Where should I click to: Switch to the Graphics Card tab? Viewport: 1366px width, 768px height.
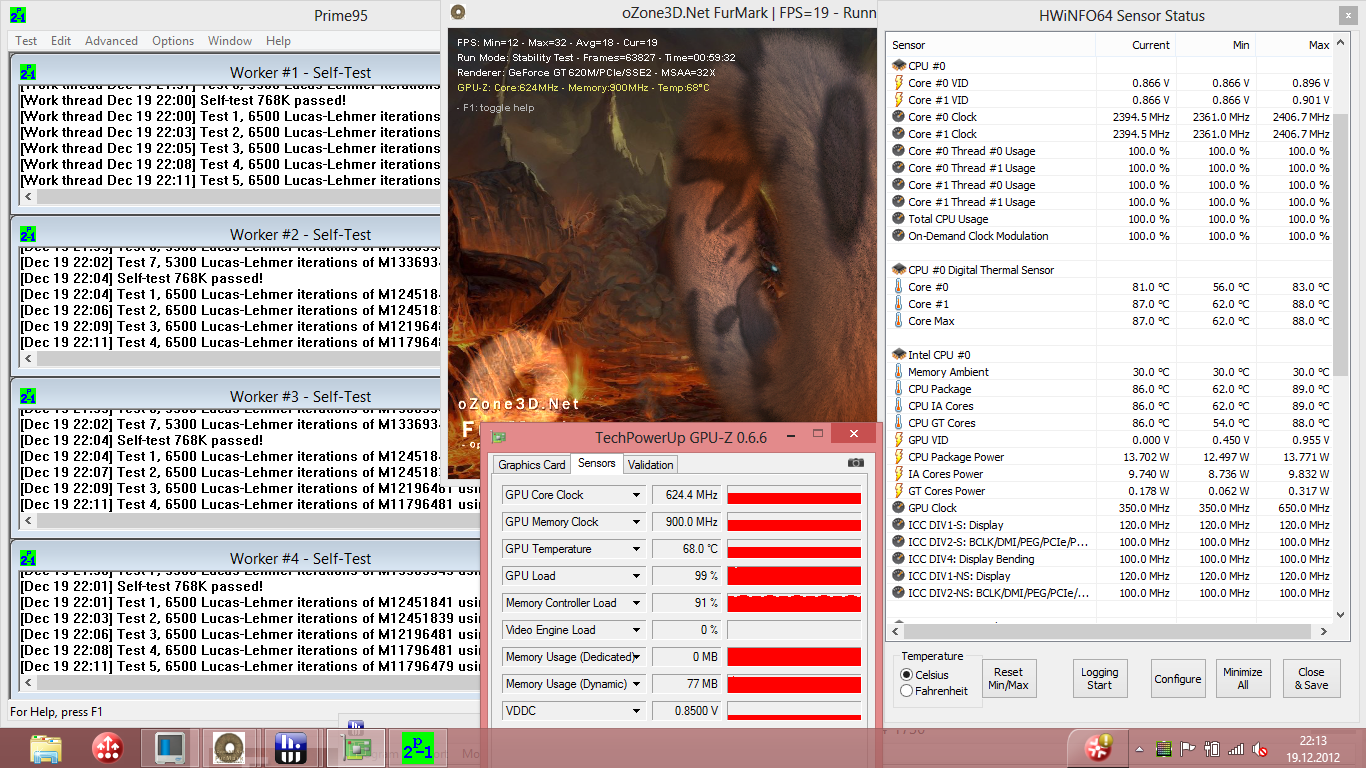(x=532, y=465)
